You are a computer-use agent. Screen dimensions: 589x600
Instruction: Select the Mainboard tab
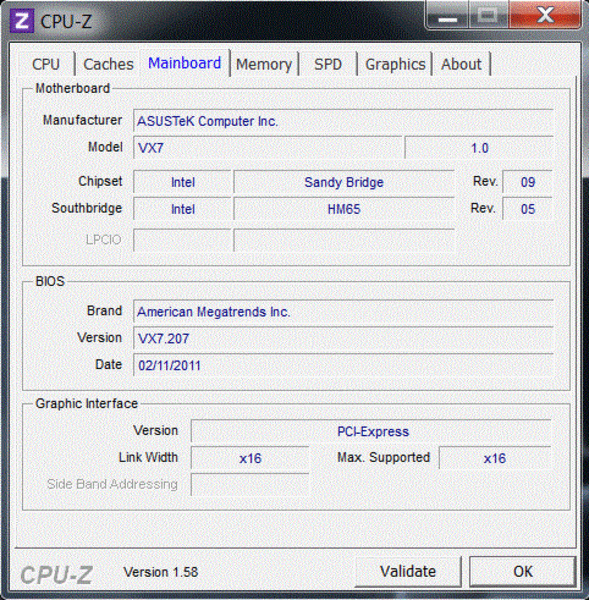click(184, 63)
